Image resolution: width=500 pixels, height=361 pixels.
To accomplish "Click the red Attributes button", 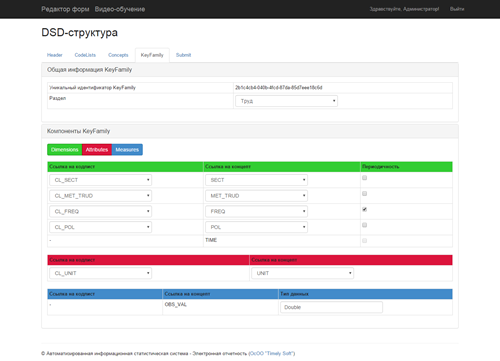I will click(x=97, y=150).
